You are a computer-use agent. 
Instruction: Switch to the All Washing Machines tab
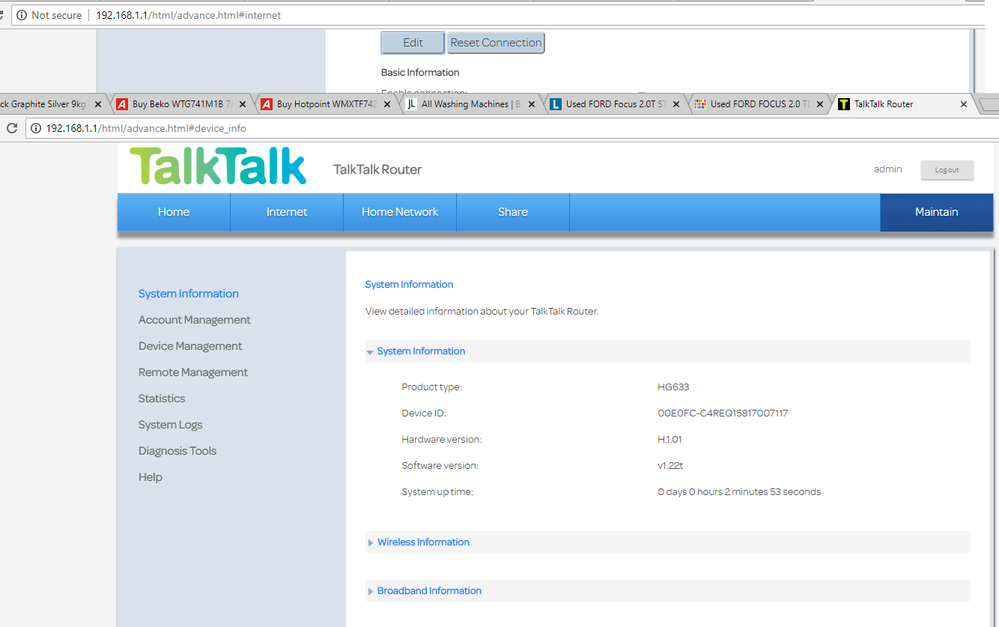468,104
